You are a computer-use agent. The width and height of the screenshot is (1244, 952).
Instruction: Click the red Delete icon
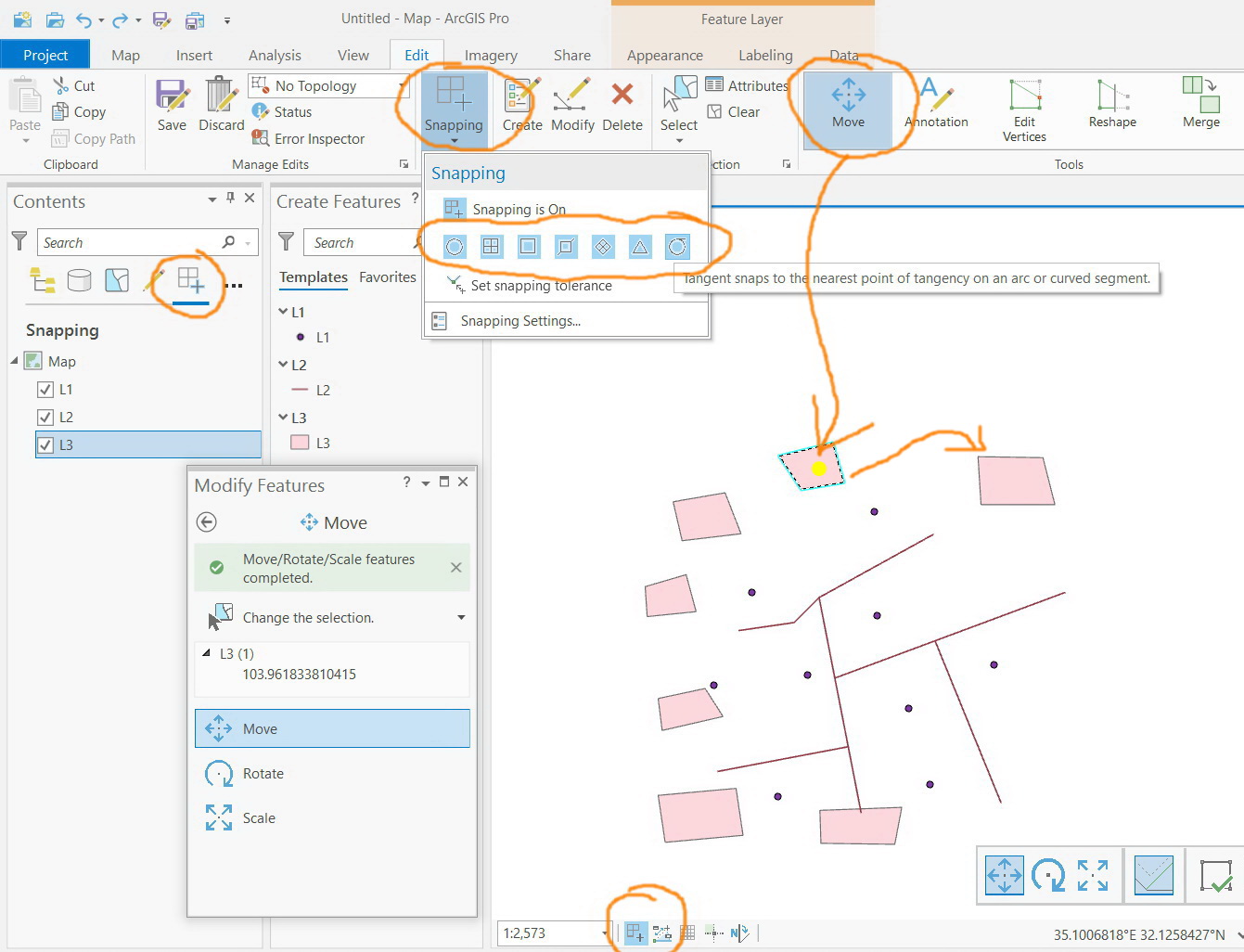click(622, 104)
